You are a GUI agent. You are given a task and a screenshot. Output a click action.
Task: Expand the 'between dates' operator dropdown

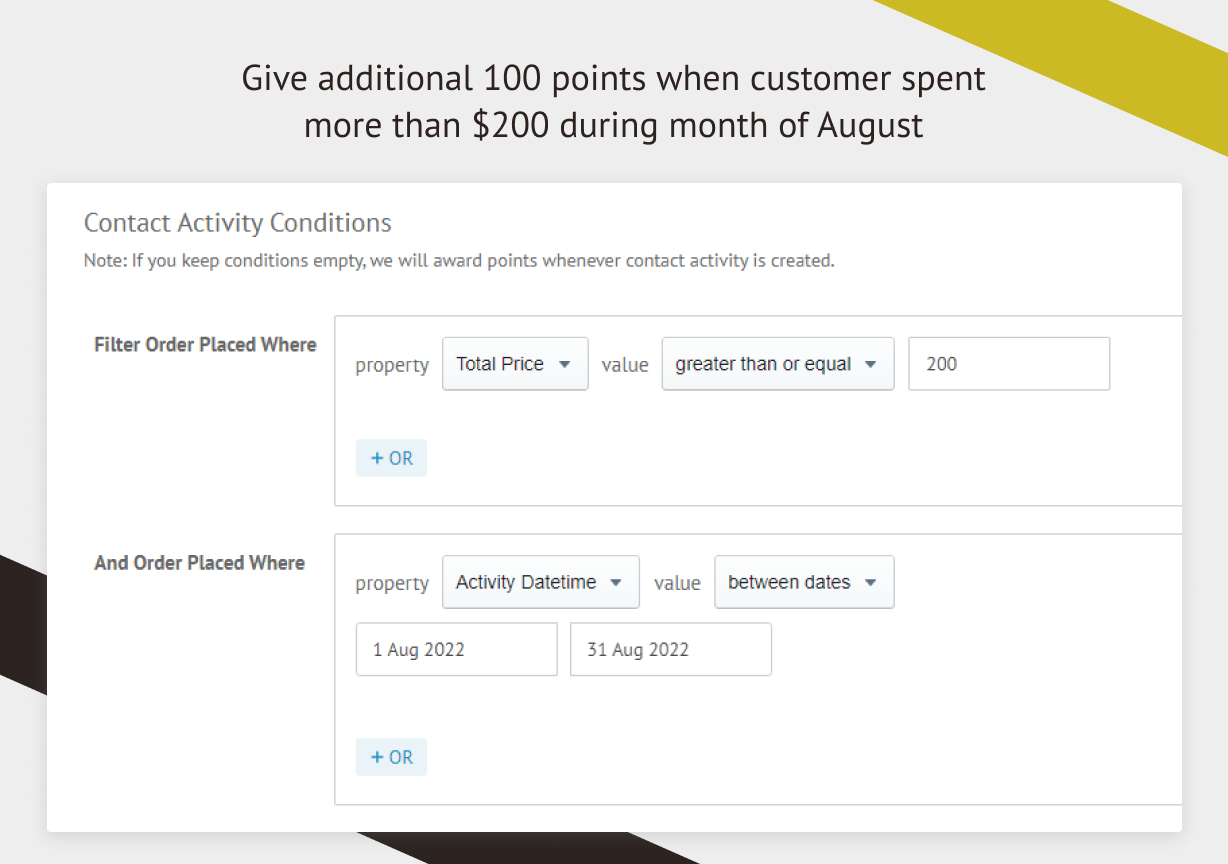coord(803,582)
